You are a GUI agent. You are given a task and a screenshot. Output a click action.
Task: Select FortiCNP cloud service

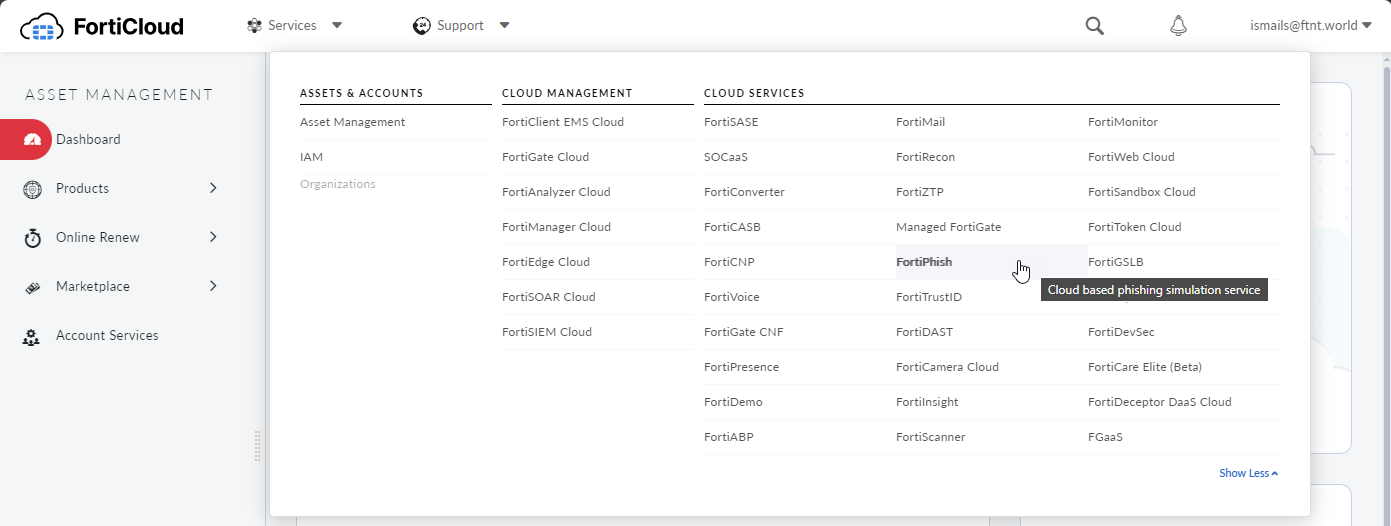coord(729,262)
